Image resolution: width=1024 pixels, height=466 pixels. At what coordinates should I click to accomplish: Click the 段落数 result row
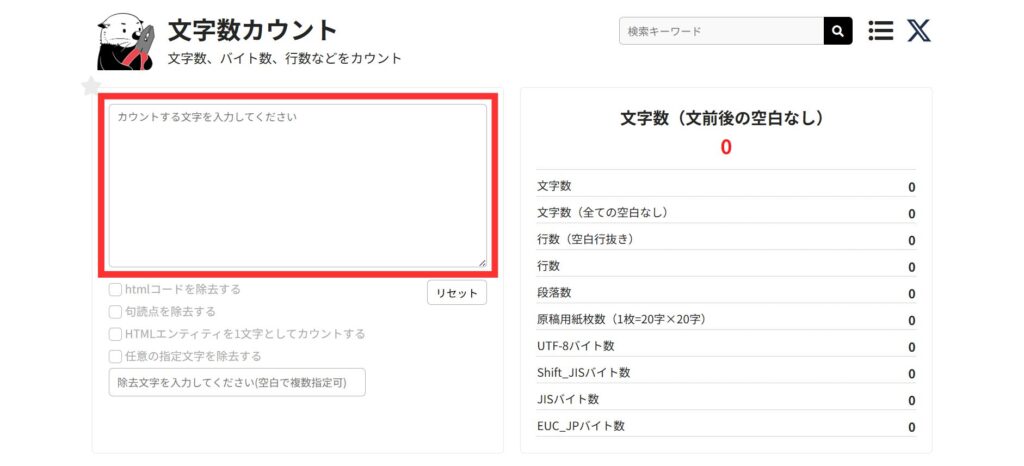pyautogui.click(x=725, y=293)
